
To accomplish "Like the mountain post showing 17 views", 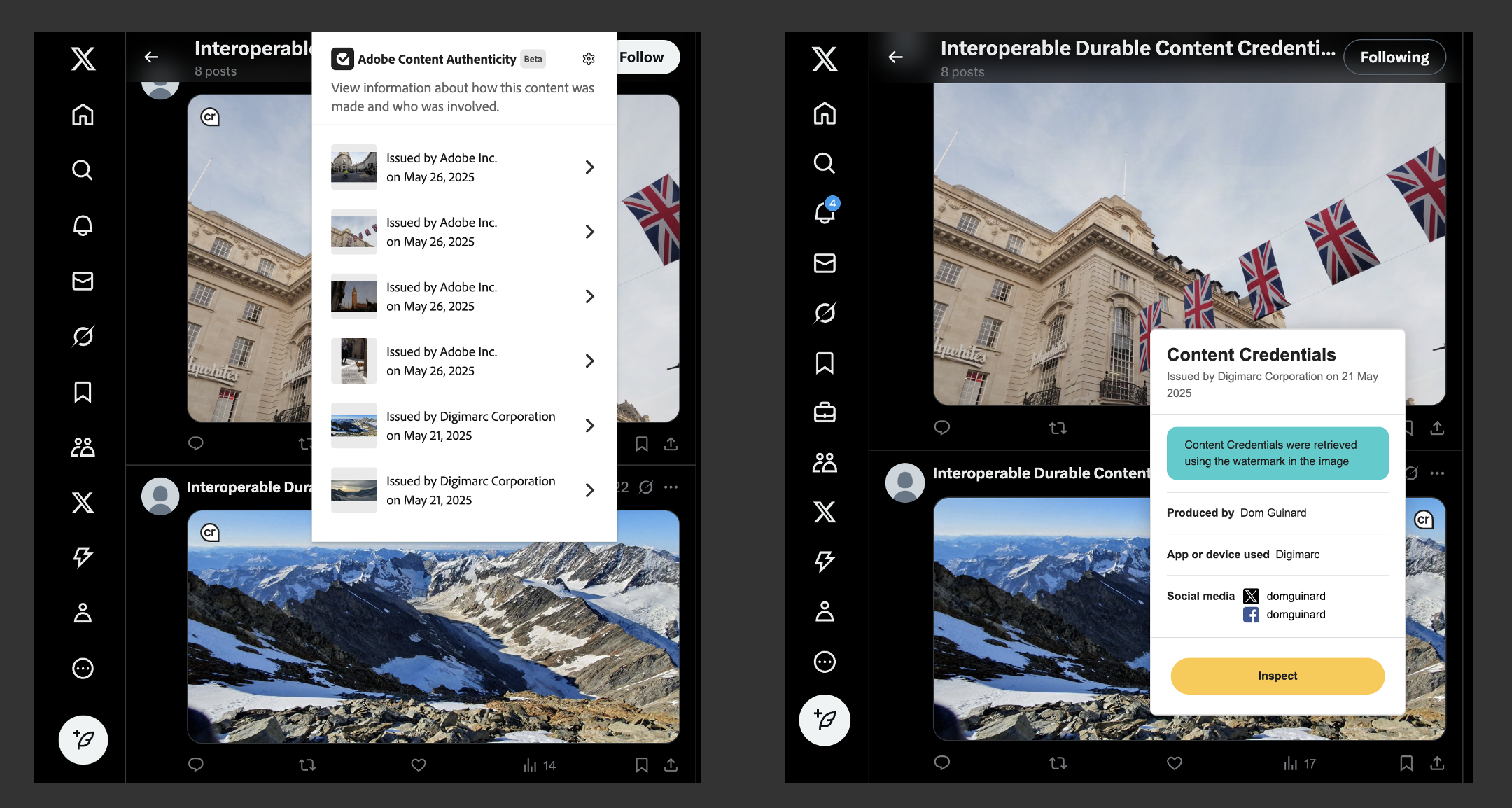I will (x=1174, y=763).
